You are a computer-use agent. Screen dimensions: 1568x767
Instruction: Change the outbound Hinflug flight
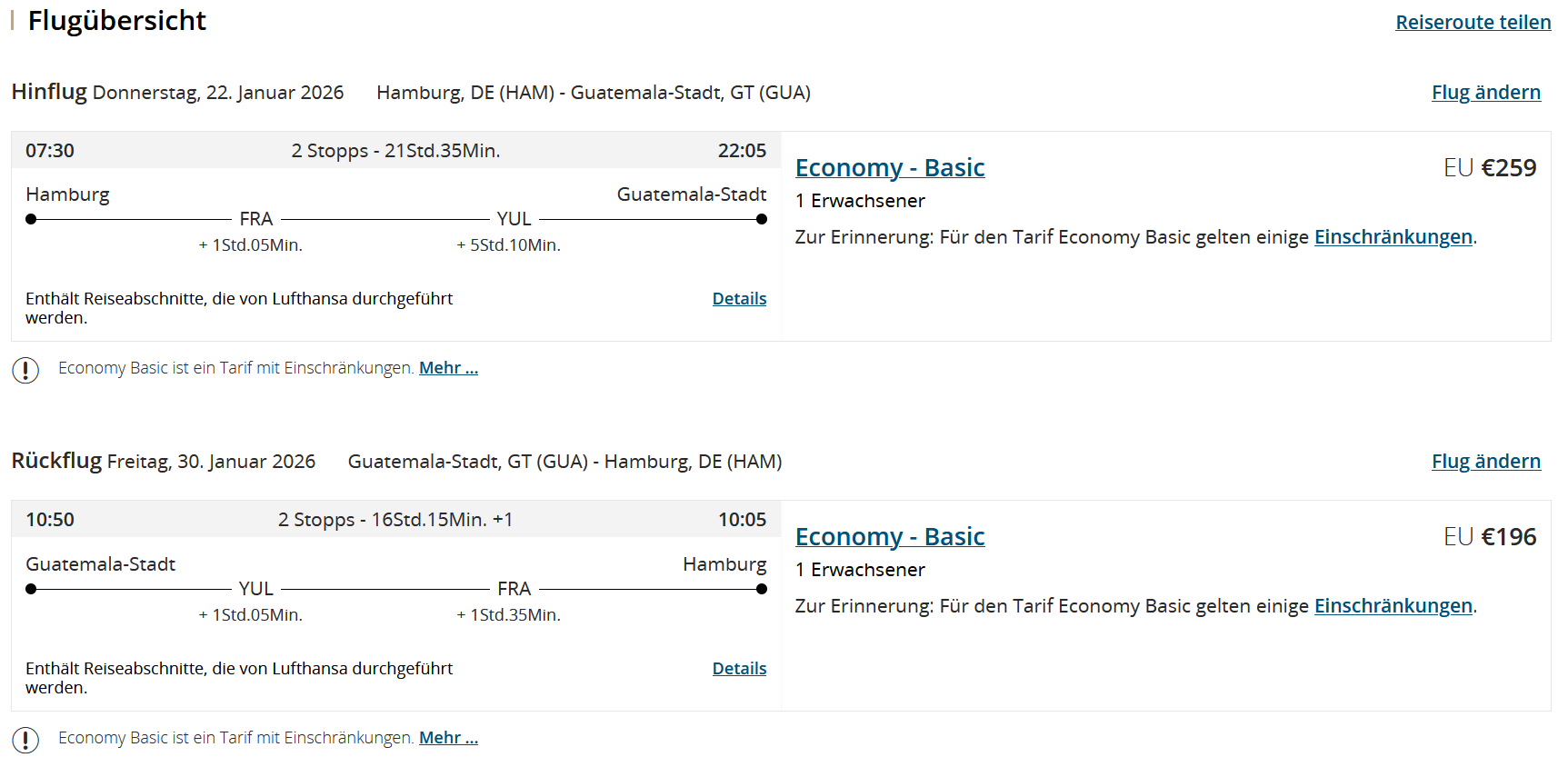point(1485,93)
